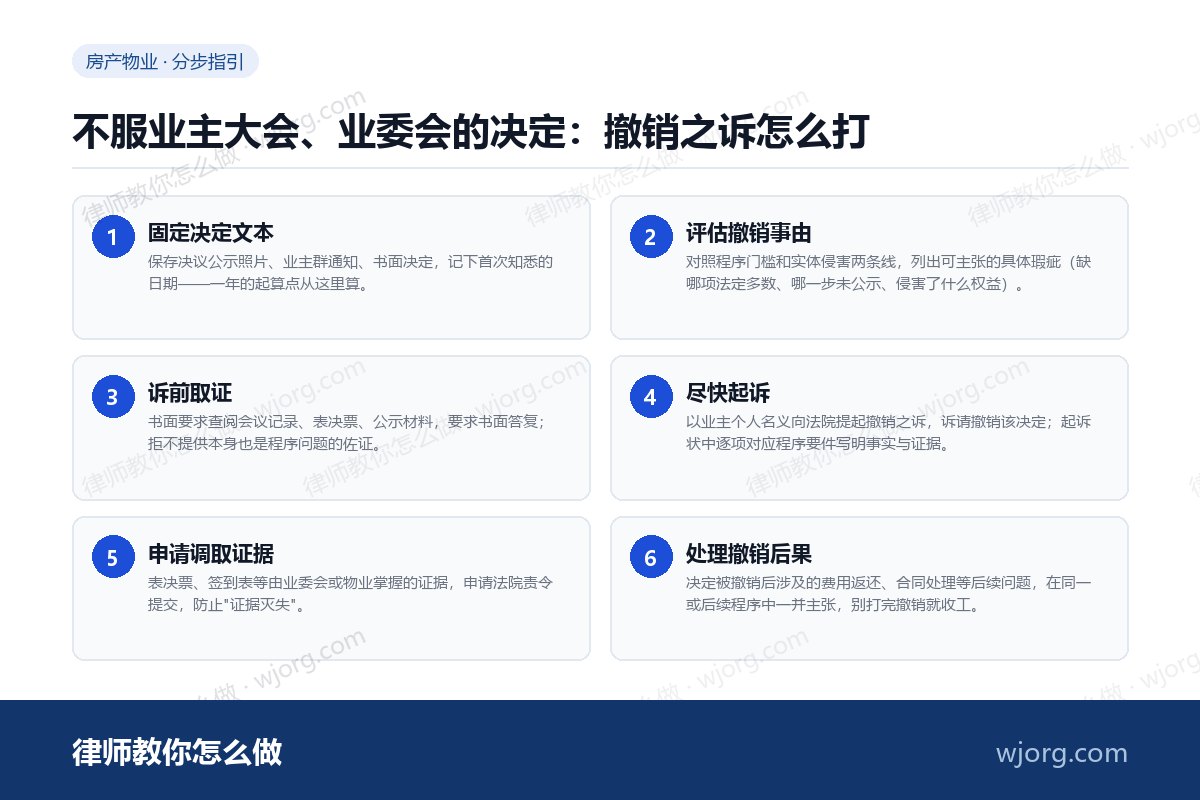The width and height of the screenshot is (1200, 800).
Task: Click the footer text 律师教你怎么做
Action: pyautogui.click(x=177, y=752)
